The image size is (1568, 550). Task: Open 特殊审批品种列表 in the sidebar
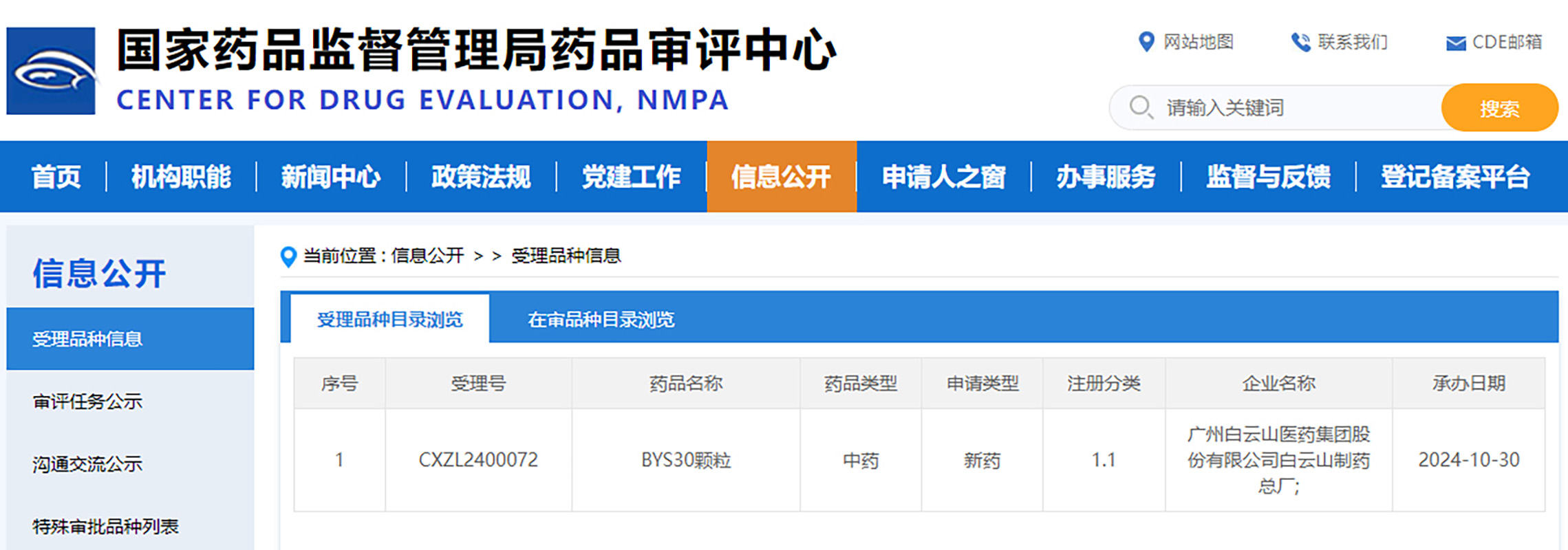pyautogui.click(x=105, y=527)
